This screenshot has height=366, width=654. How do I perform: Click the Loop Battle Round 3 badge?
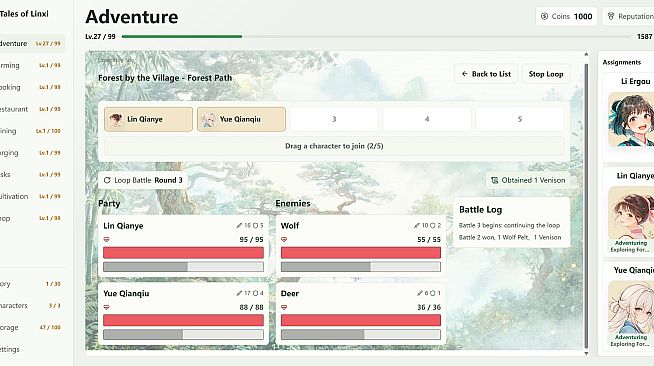tap(143, 180)
